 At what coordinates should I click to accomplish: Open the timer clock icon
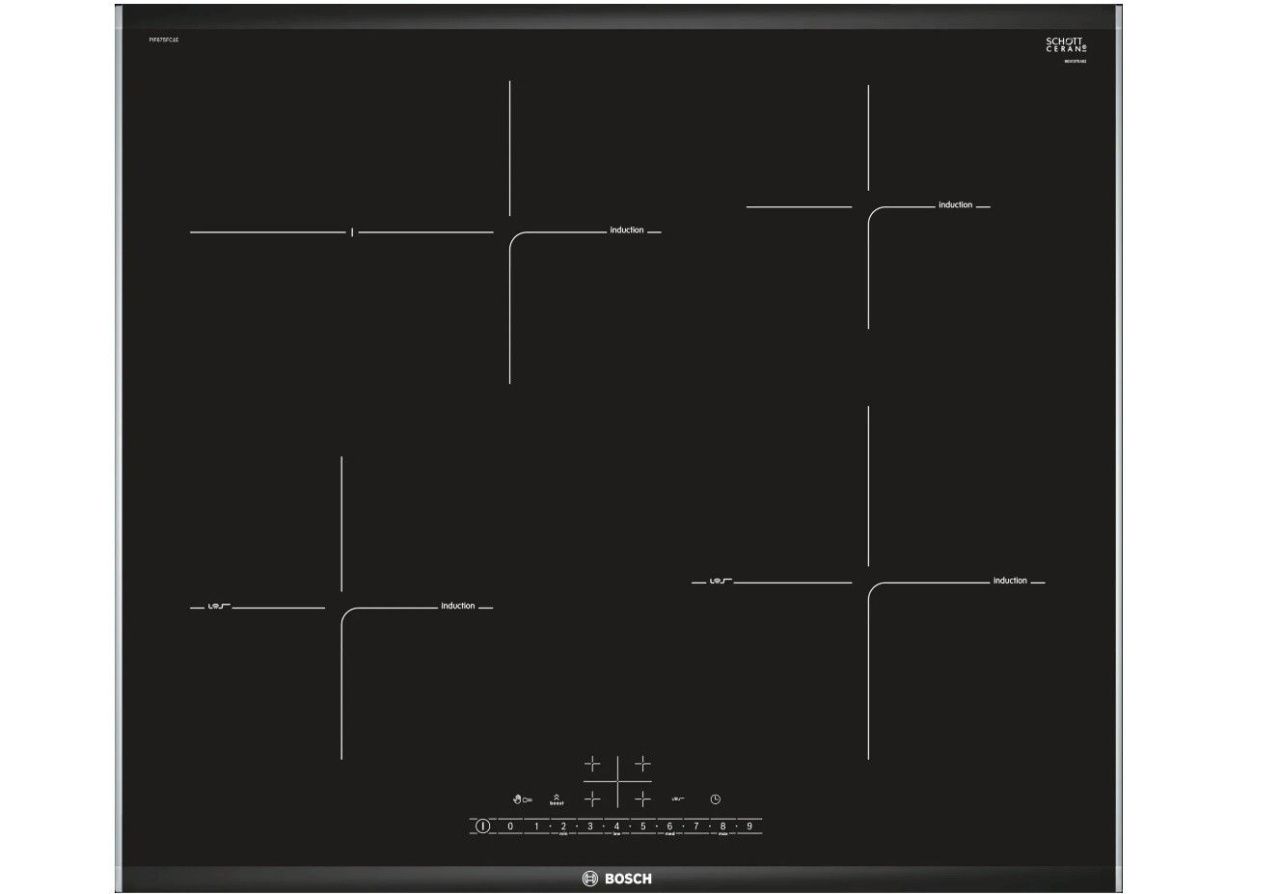[x=716, y=799]
